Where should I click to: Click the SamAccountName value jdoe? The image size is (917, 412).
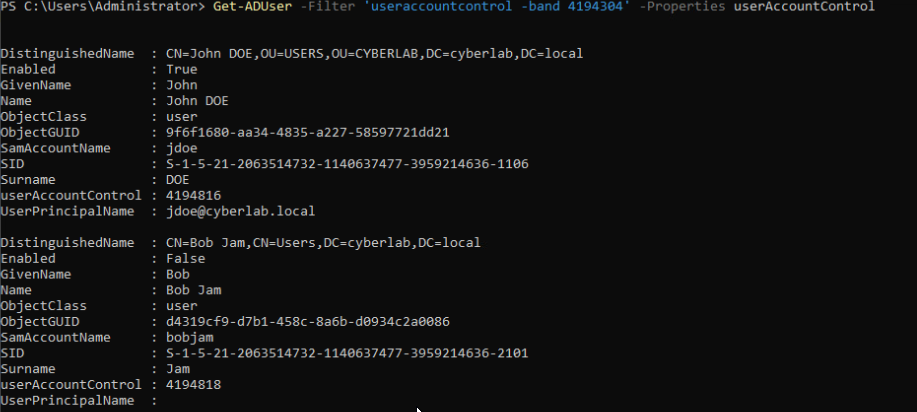point(181,147)
